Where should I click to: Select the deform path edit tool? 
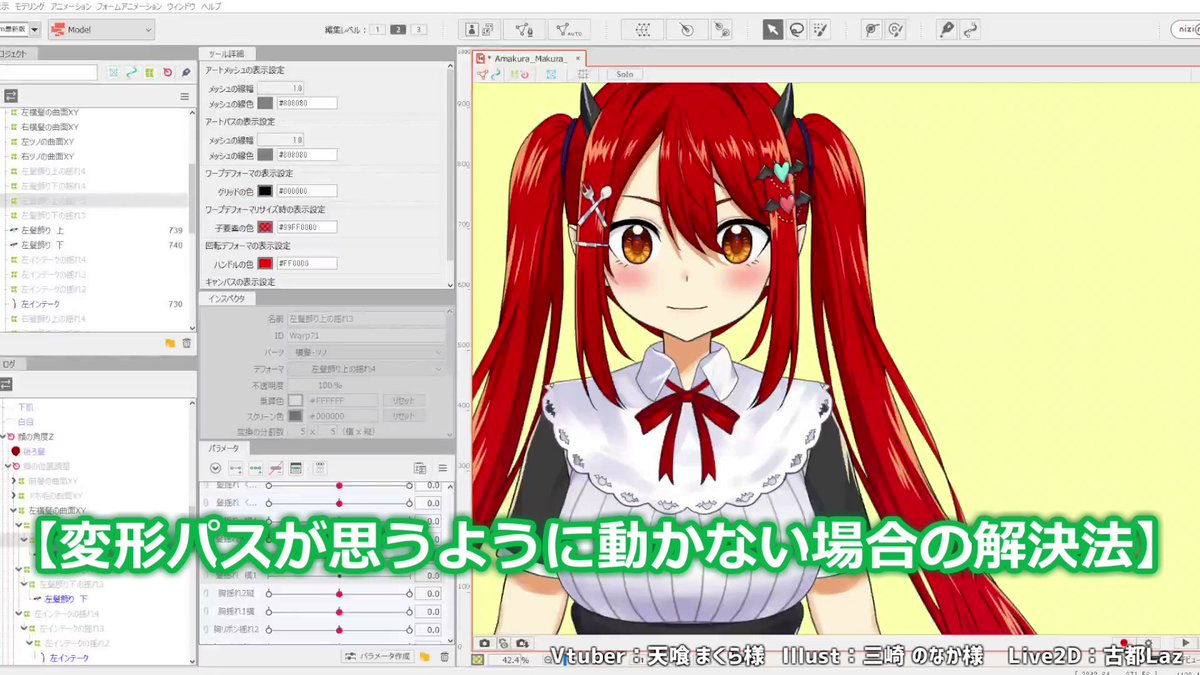click(x=946, y=30)
